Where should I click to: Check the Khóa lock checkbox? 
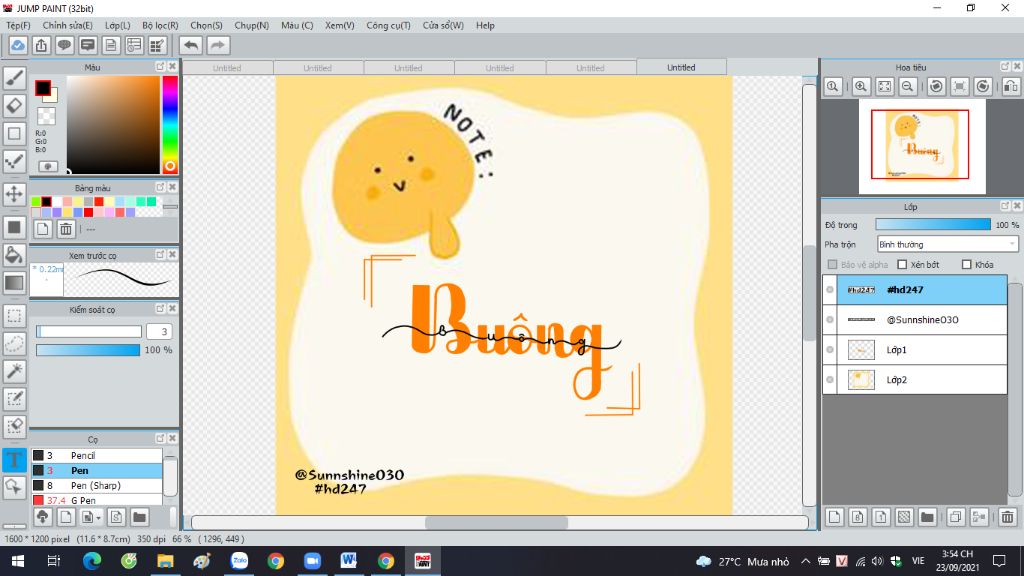967,264
